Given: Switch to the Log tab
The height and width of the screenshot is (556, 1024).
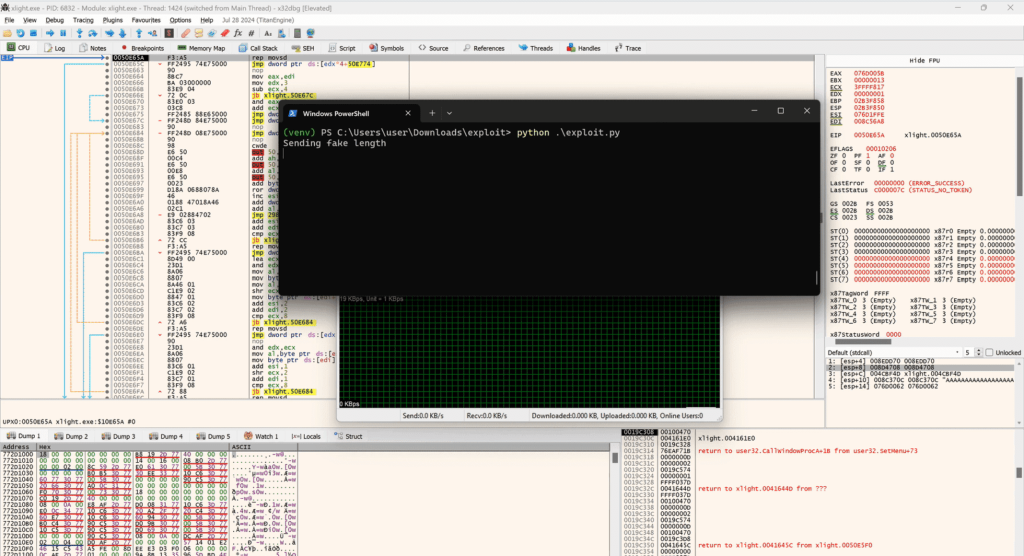Looking at the screenshot, I should coord(55,48).
